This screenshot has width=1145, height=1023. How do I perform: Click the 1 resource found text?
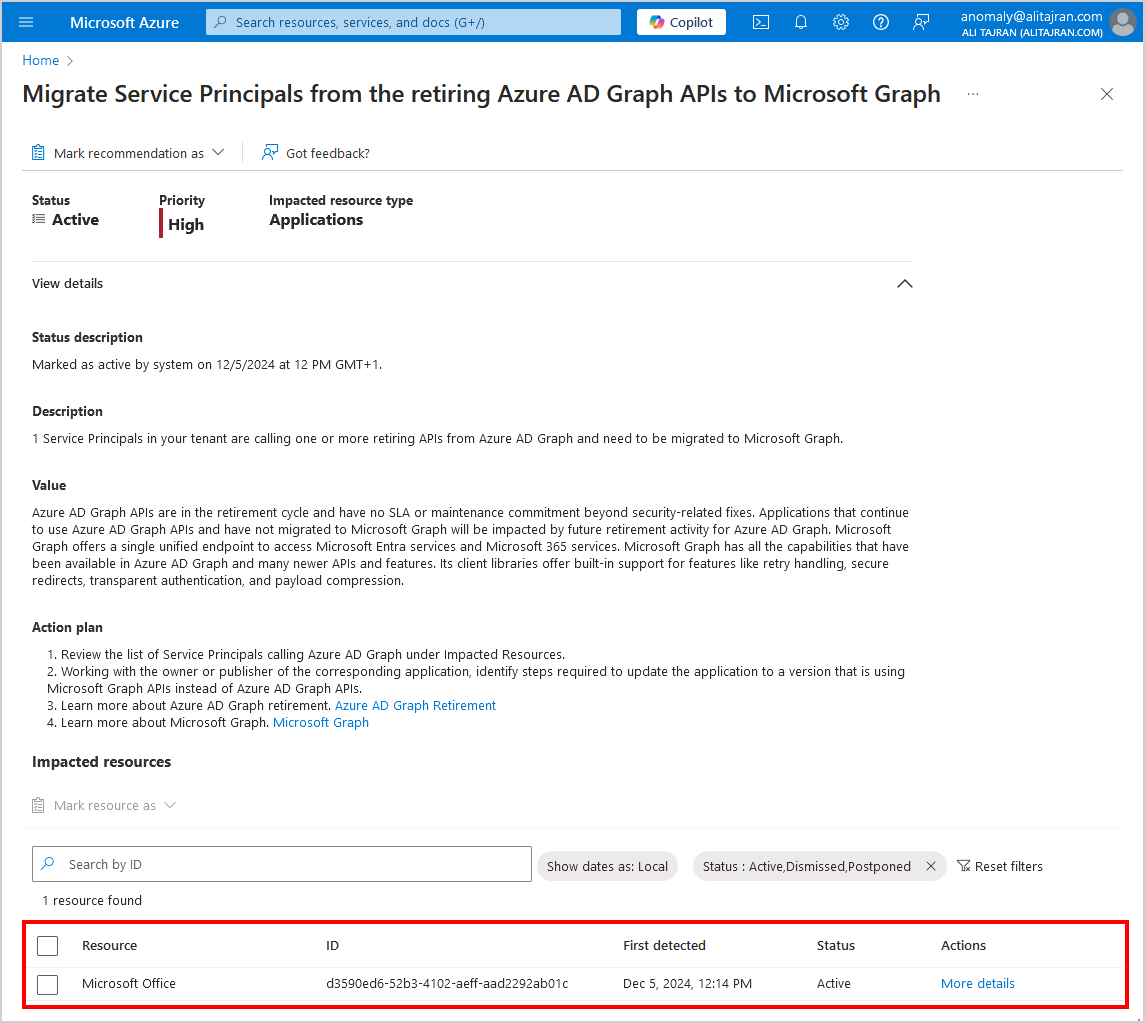coord(92,900)
